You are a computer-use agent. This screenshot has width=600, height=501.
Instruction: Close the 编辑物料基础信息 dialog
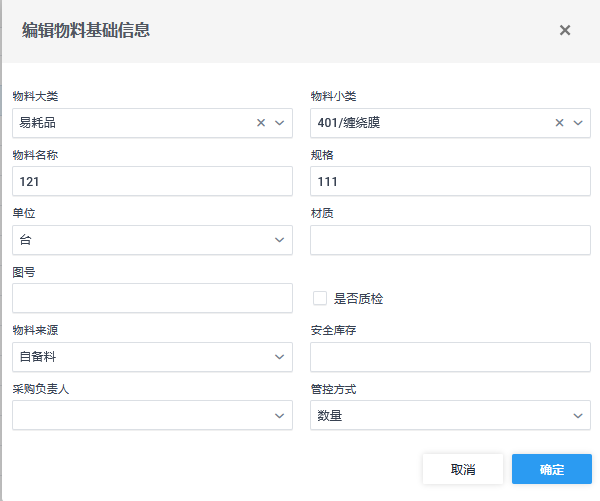(565, 30)
